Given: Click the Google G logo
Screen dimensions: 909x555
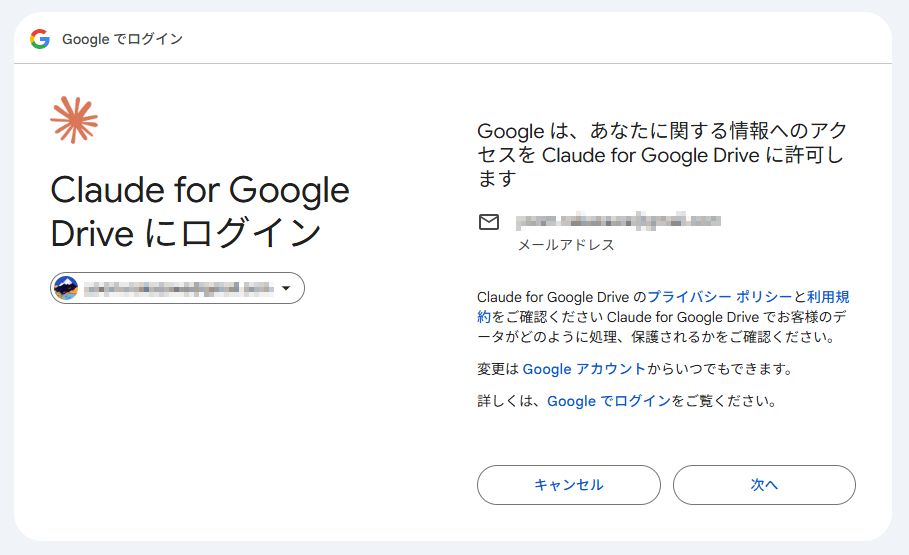Looking at the screenshot, I should pos(40,39).
